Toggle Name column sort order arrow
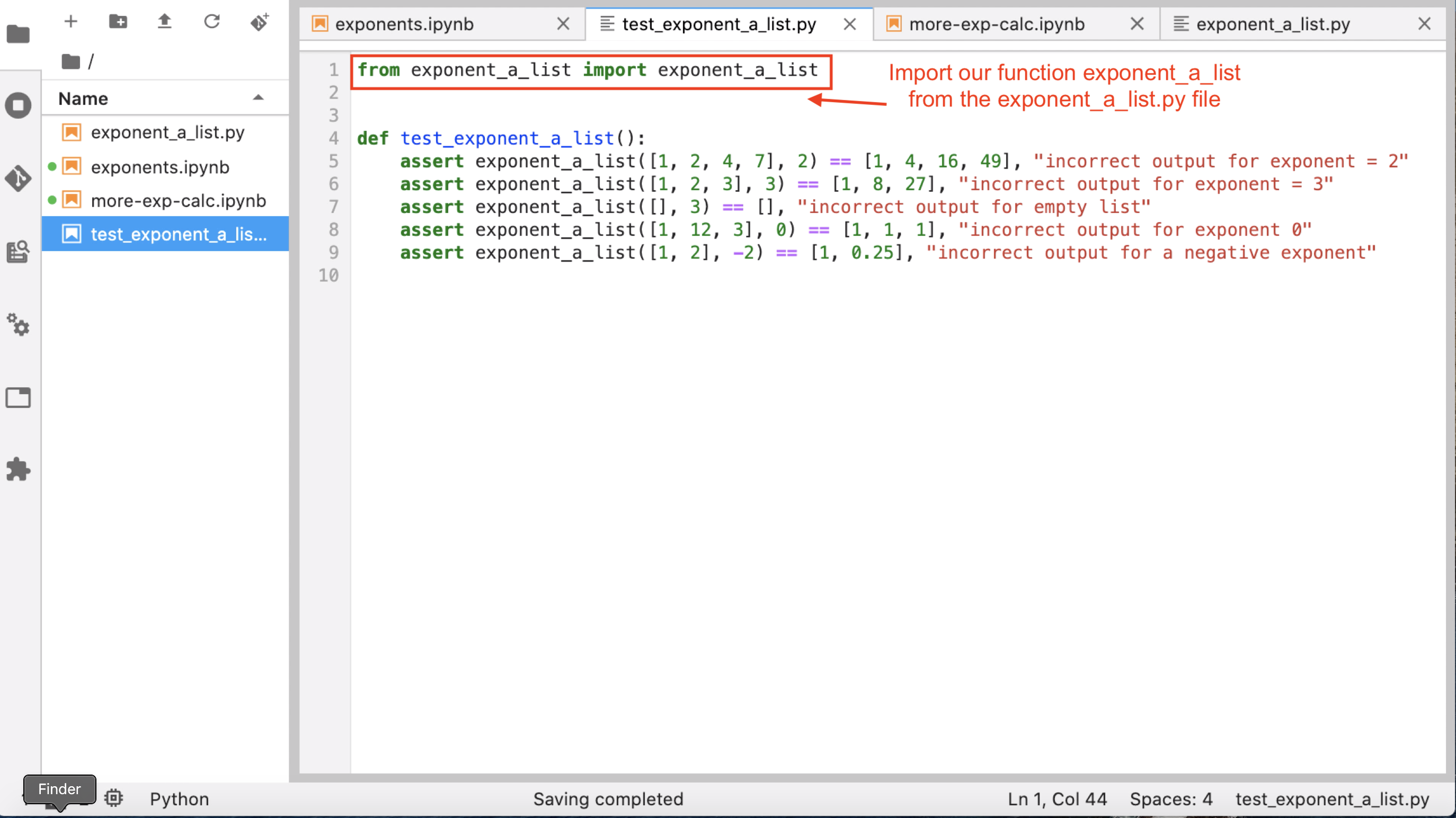The image size is (1456, 818). (x=259, y=98)
